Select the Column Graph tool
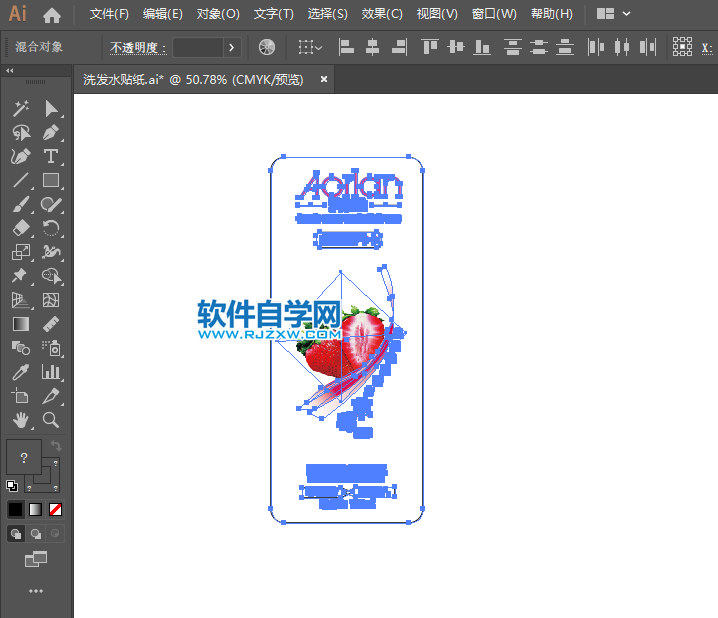This screenshot has width=718, height=618. pos(51,372)
